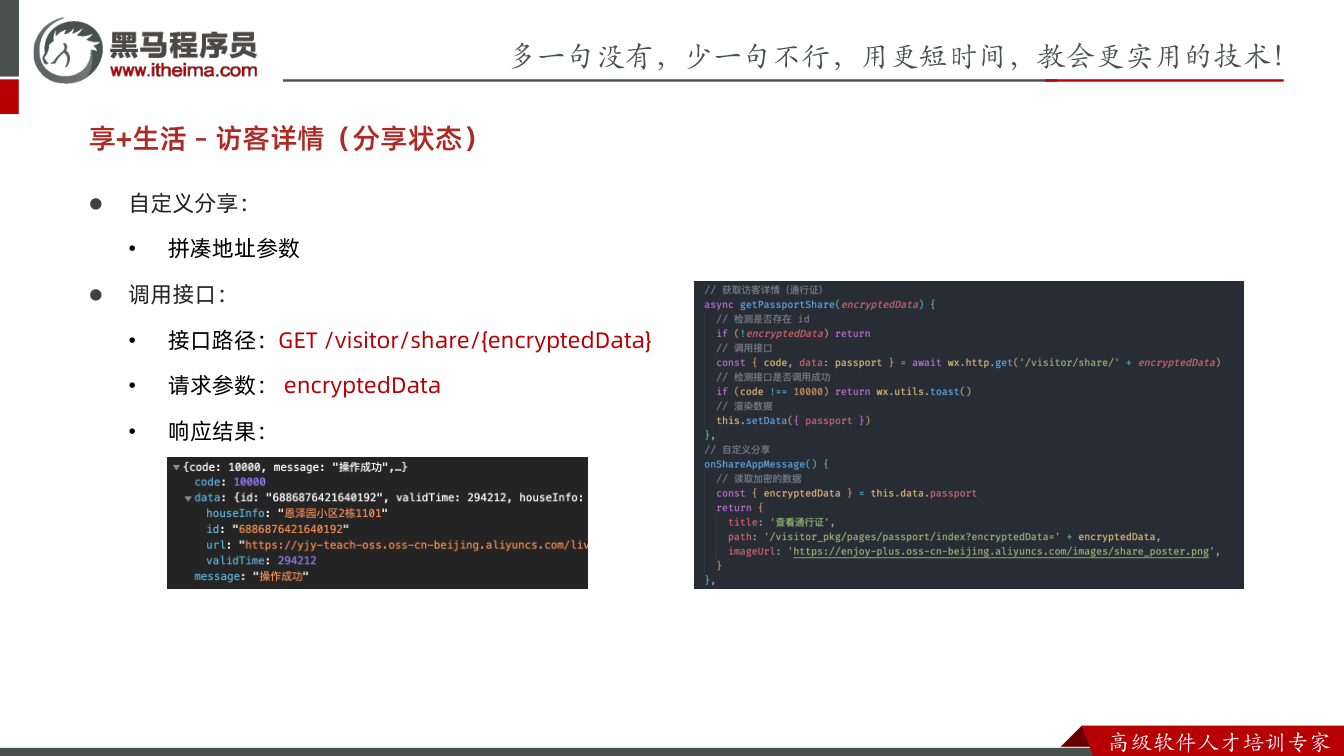Screen dimensions: 1344x756
Task: Click the const { encryptedData } = this.data.passport line
Action: click(846, 493)
